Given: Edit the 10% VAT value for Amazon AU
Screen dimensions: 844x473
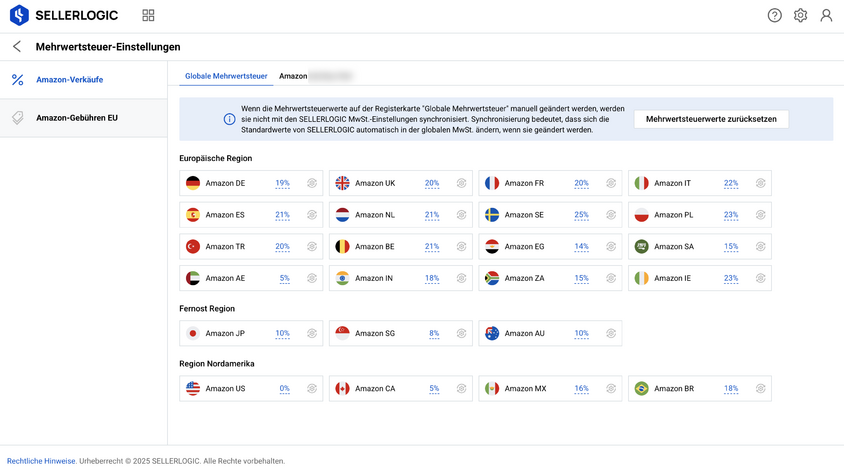Looking at the screenshot, I should tap(581, 334).
